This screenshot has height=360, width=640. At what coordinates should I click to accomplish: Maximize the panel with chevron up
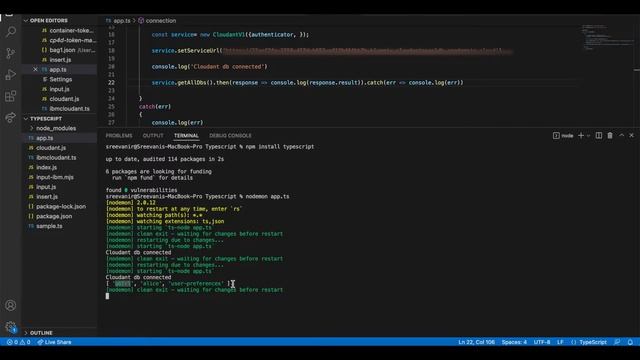(621, 136)
